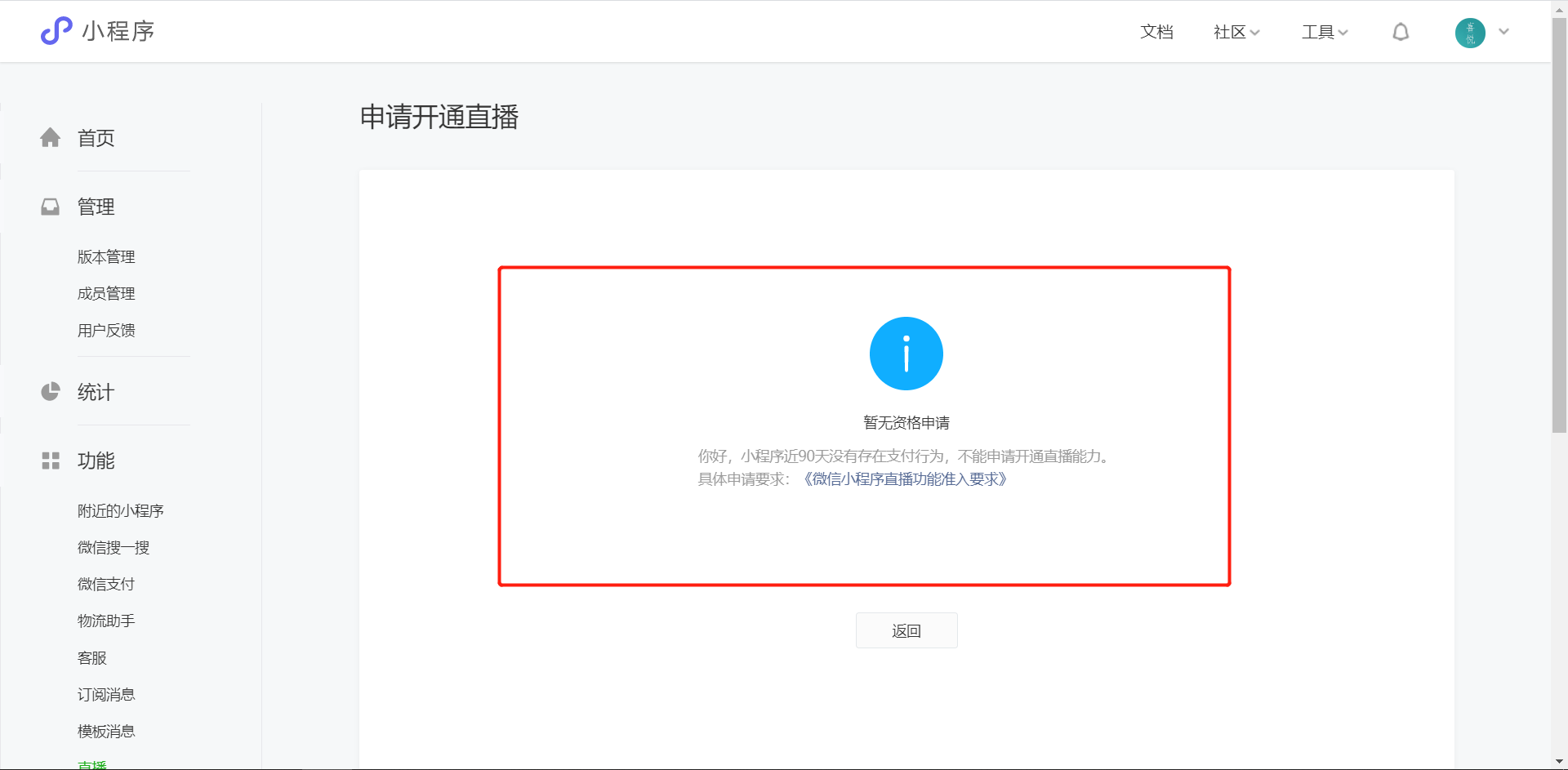
Task: Click the text about 90天没有存在支付行为
Action: 906,456
